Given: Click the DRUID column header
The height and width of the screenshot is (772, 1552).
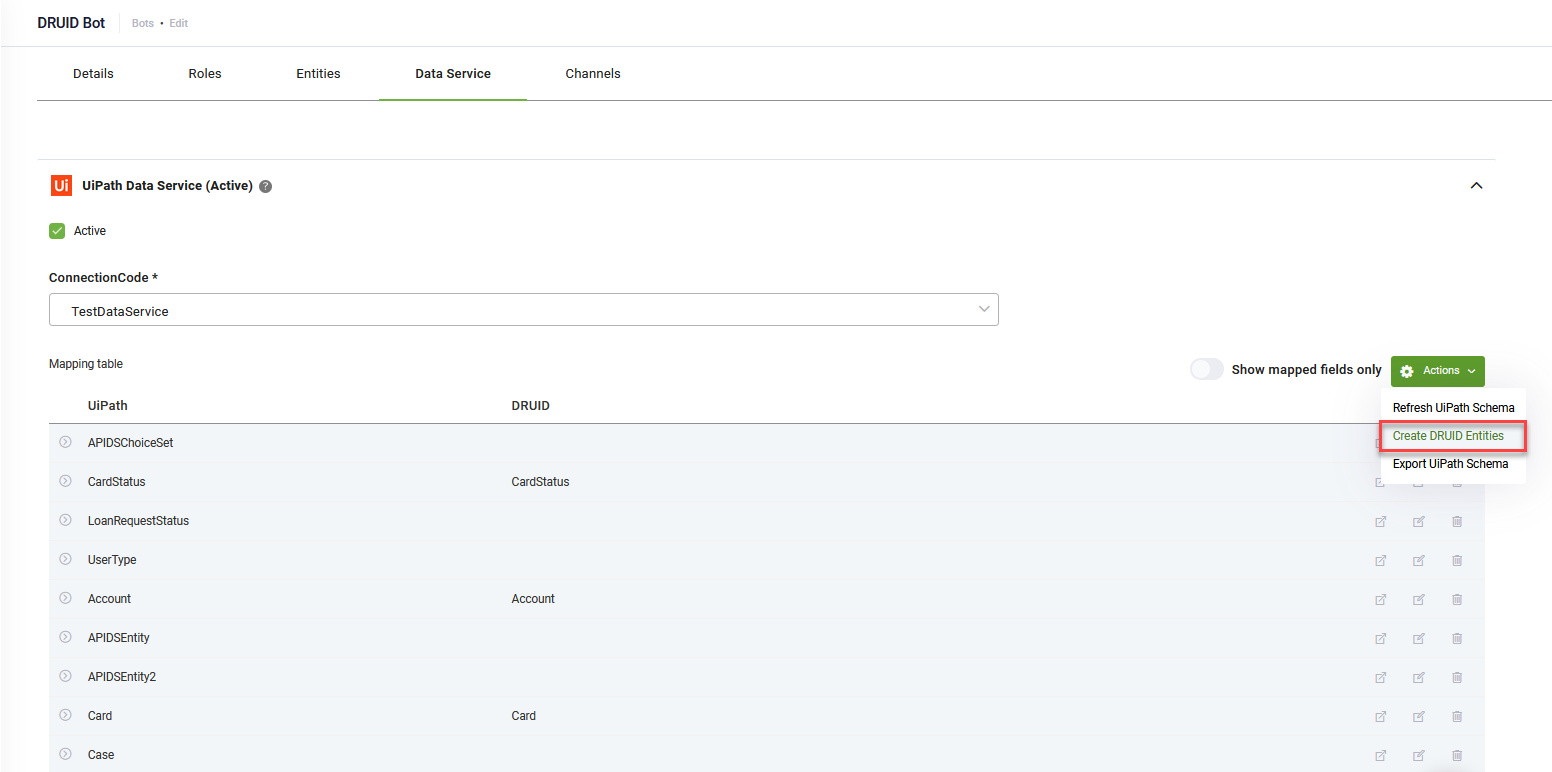Looking at the screenshot, I should click(x=531, y=406).
